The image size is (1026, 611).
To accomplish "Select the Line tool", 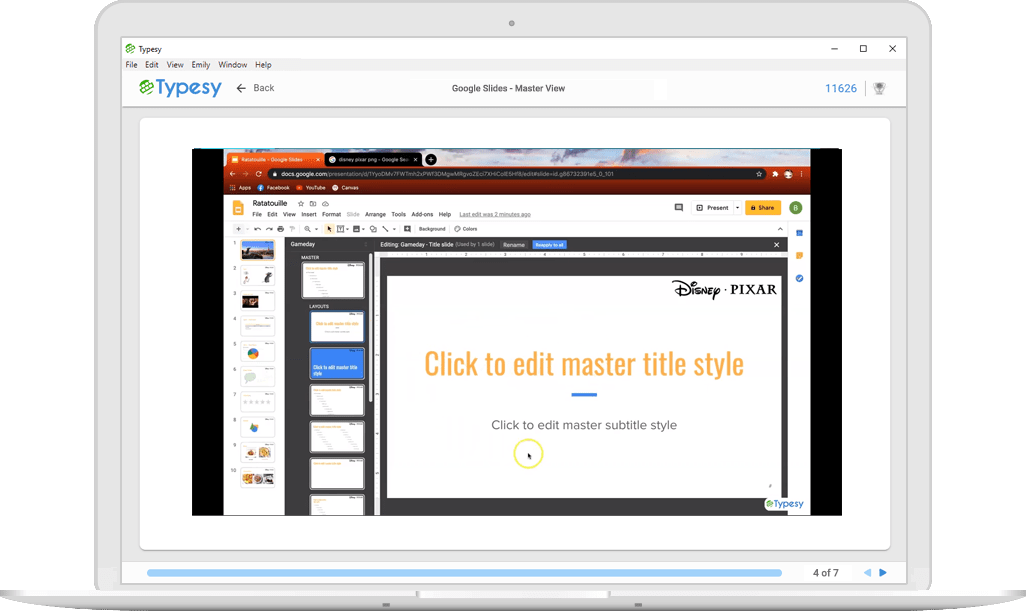I will [x=385, y=229].
